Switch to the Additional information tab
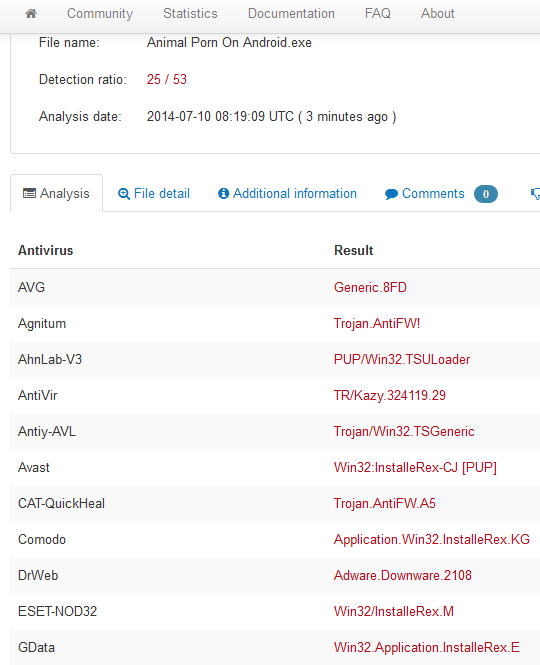 [287, 193]
